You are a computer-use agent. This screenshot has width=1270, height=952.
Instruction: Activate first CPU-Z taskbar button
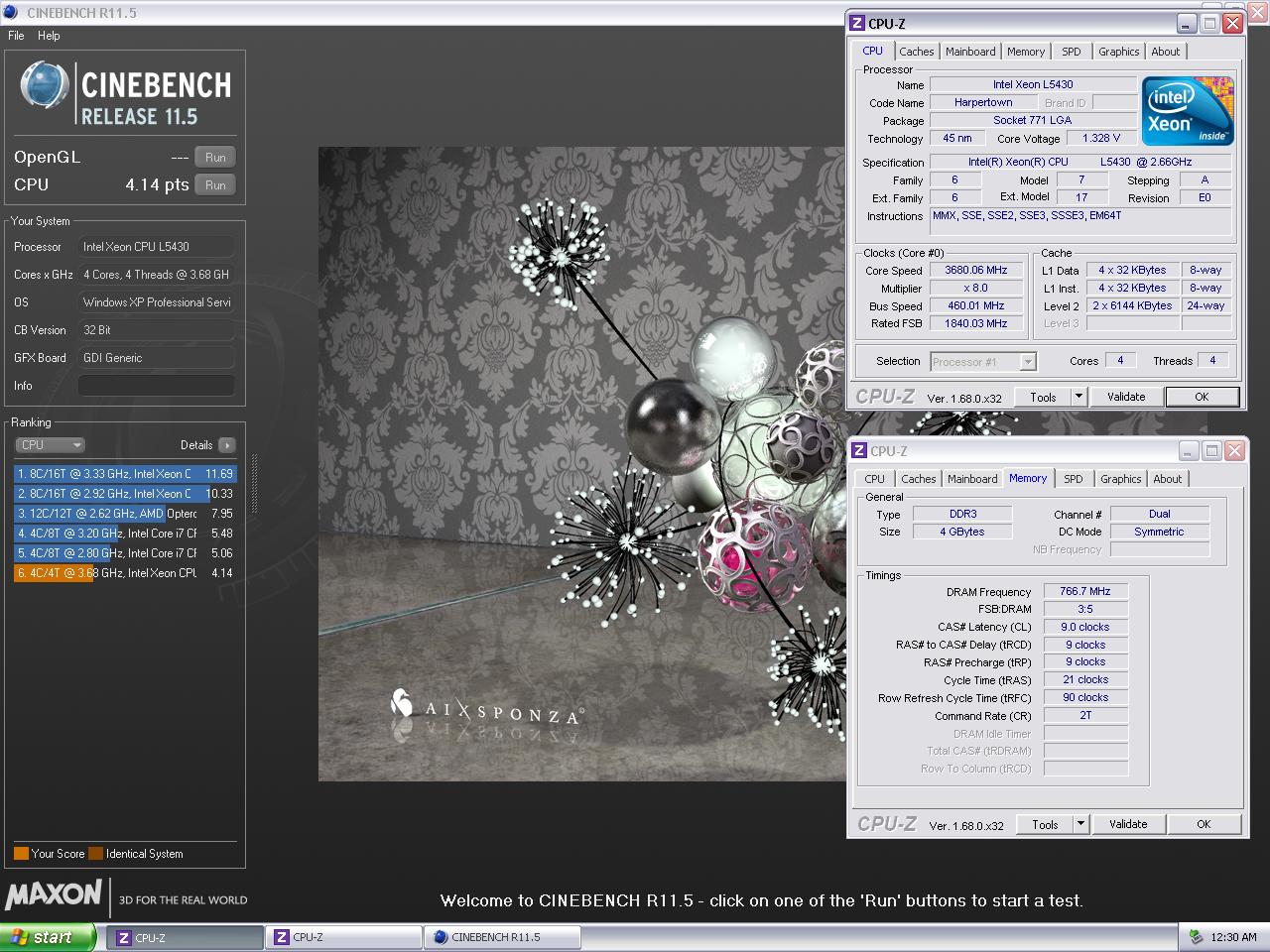(186, 937)
